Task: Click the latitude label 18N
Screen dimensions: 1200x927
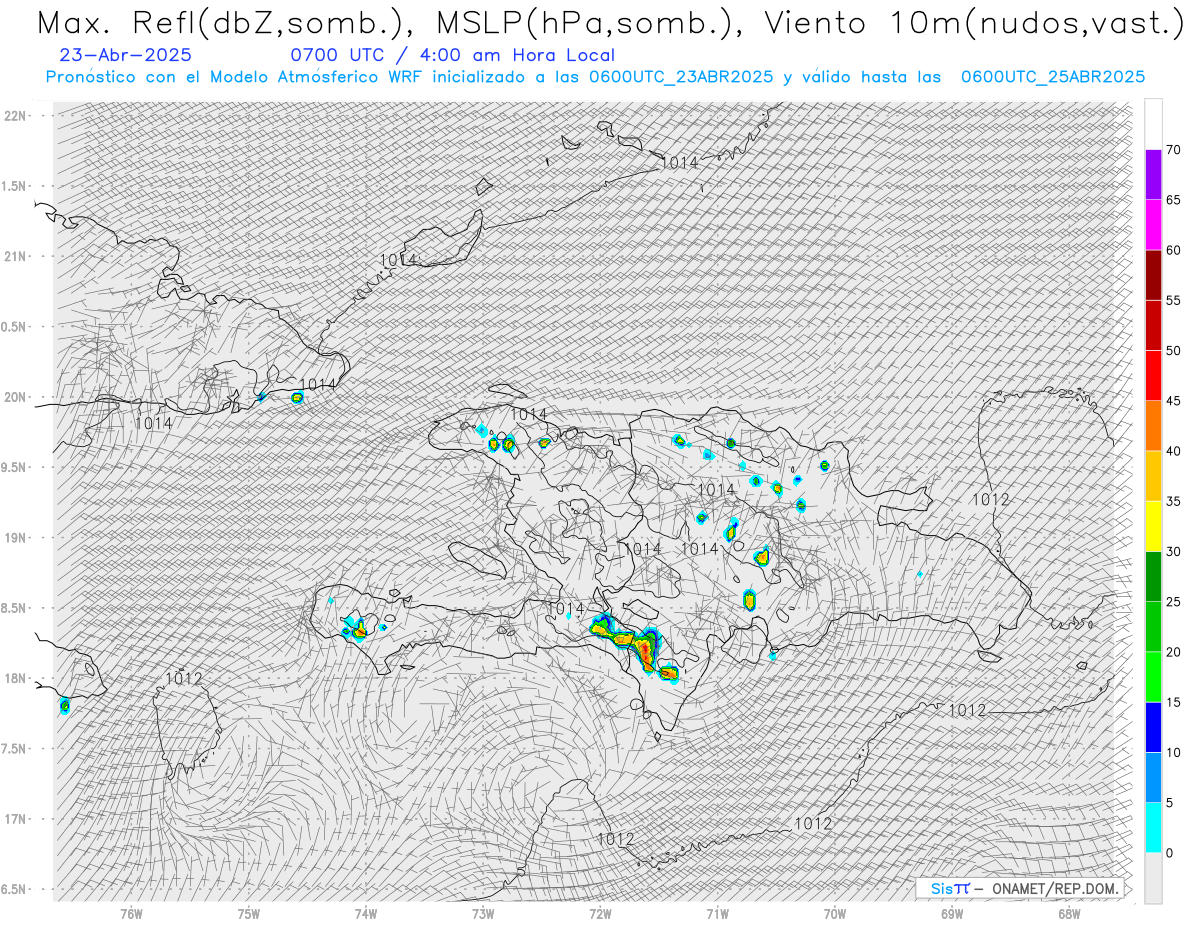Action: click(16, 679)
